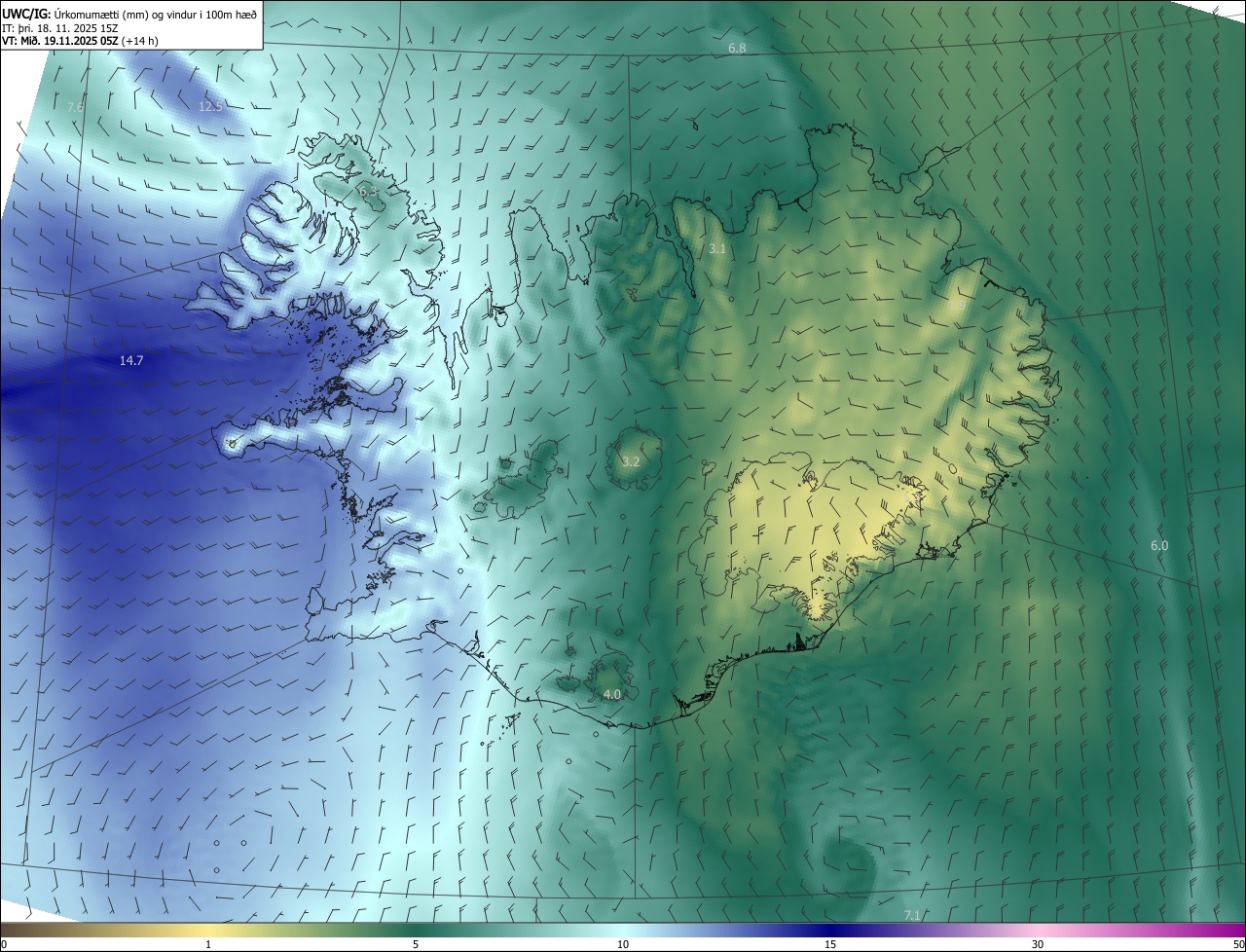The height and width of the screenshot is (952, 1246).
Task: Click the 50 tick label on the color scale
Action: click(1237, 944)
